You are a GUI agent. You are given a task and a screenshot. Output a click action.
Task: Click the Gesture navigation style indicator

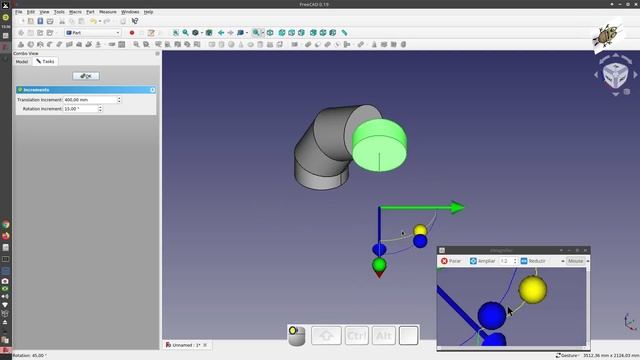[567, 356]
